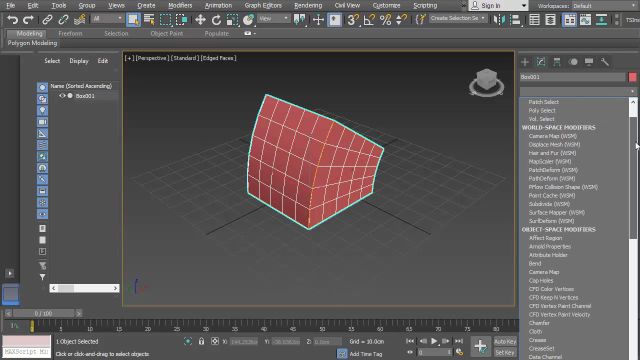Screen dimensions: 640x360
Task: Open the Utilities wrench panel icon
Action: (x=605, y=62)
